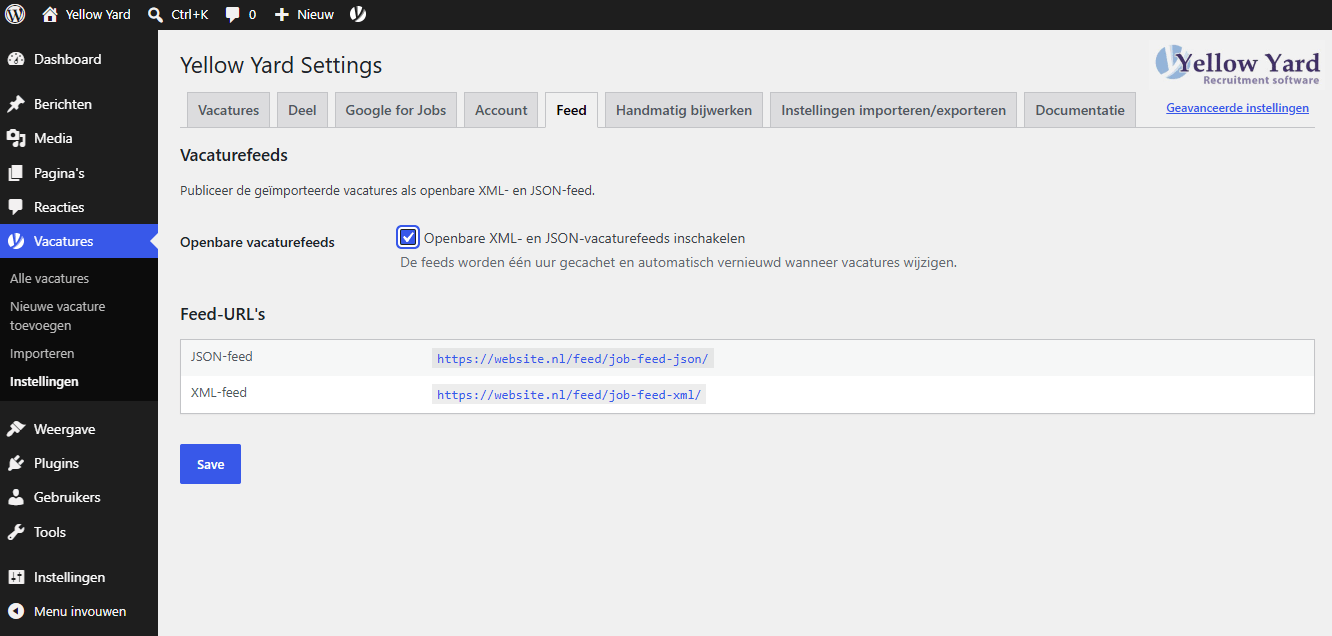The height and width of the screenshot is (636, 1332).
Task: Click the Yellow Yard site name in the admin bar
Action: 98,14
